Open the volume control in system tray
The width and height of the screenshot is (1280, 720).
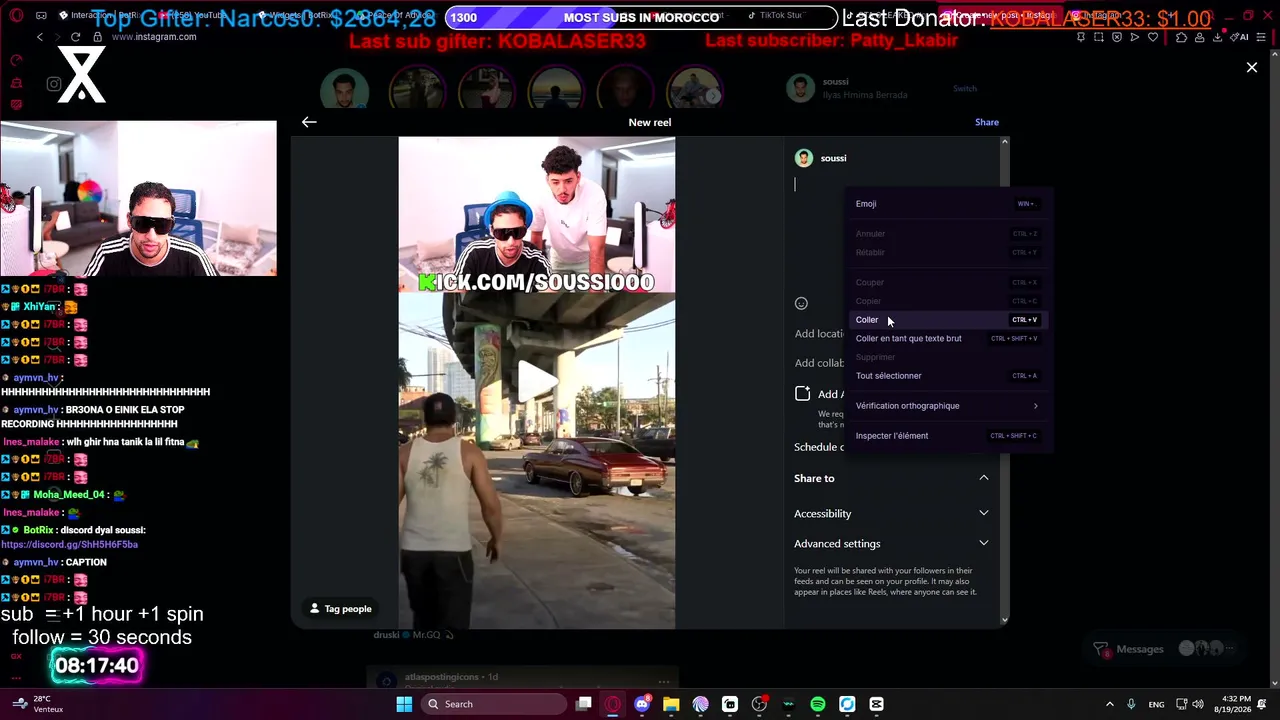coord(1198,704)
